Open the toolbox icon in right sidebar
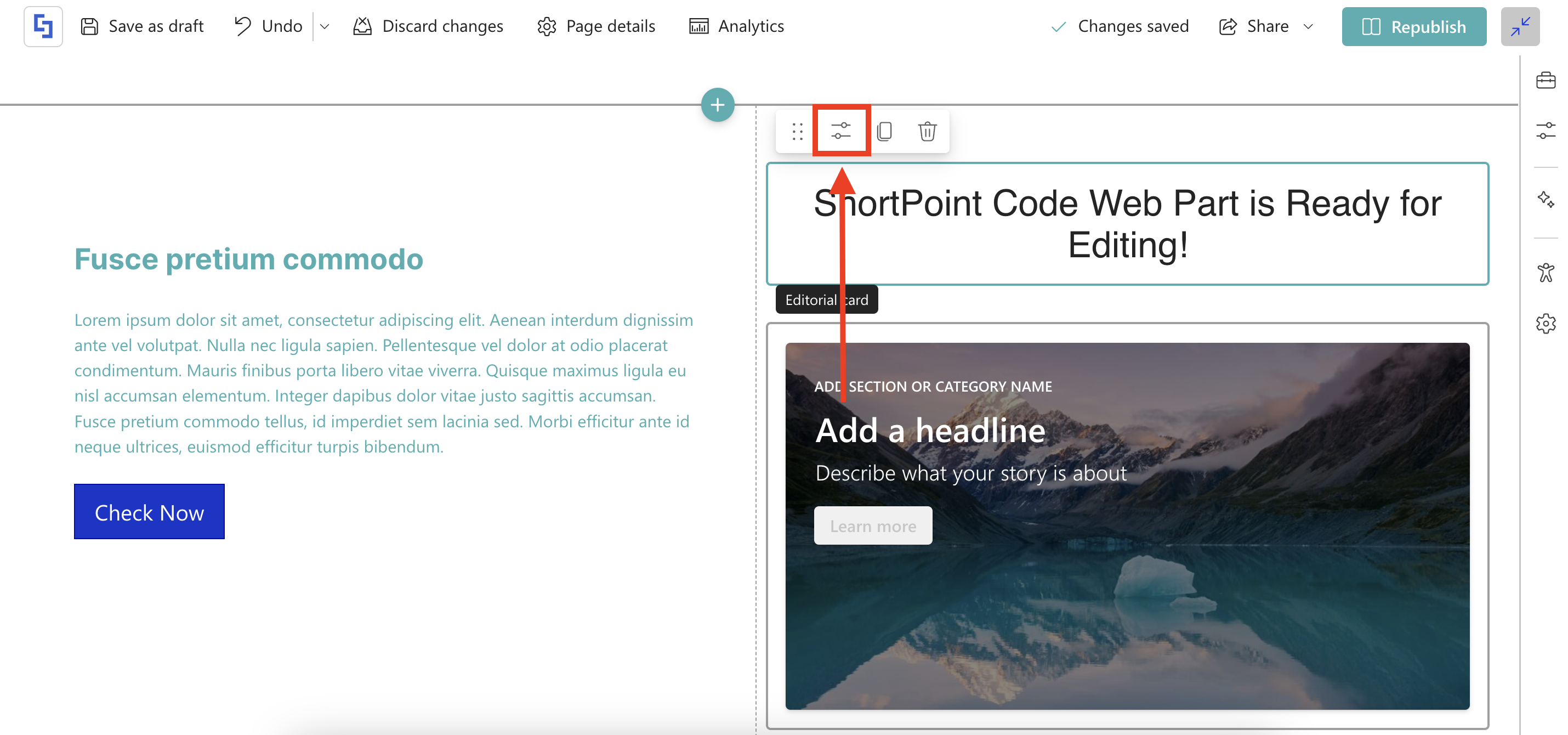This screenshot has width=1568, height=735. tap(1545, 81)
